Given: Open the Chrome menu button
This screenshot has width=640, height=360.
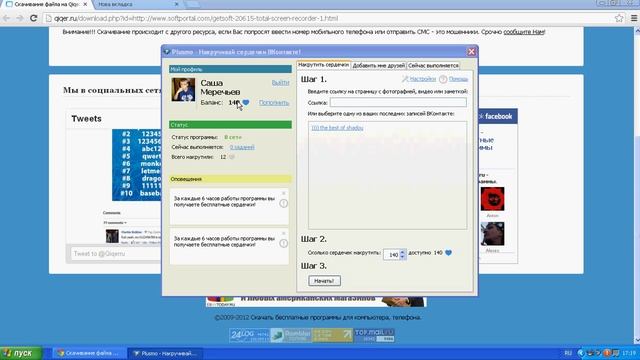Looking at the screenshot, I should (x=634, y=18).
